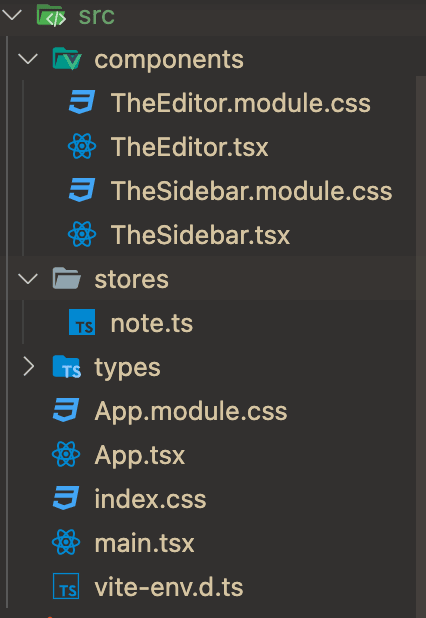Open note.ts file

[x=152, y=324]
